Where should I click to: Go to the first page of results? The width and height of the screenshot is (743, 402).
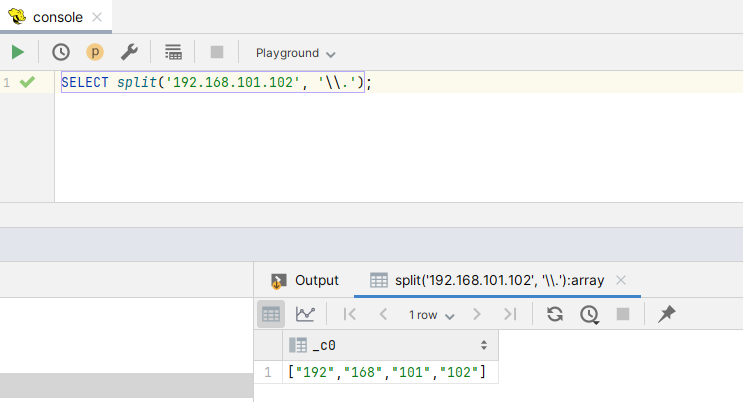coord(349,314)
